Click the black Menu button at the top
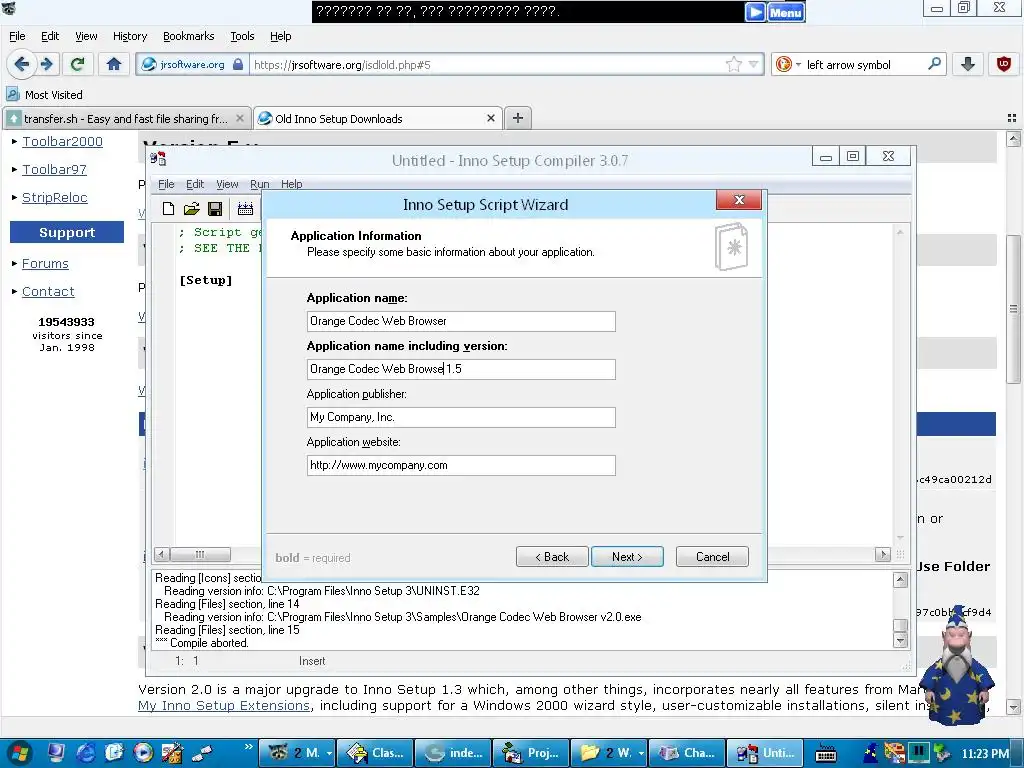This screenshot has width=1024, height=768. click(786, 12)
